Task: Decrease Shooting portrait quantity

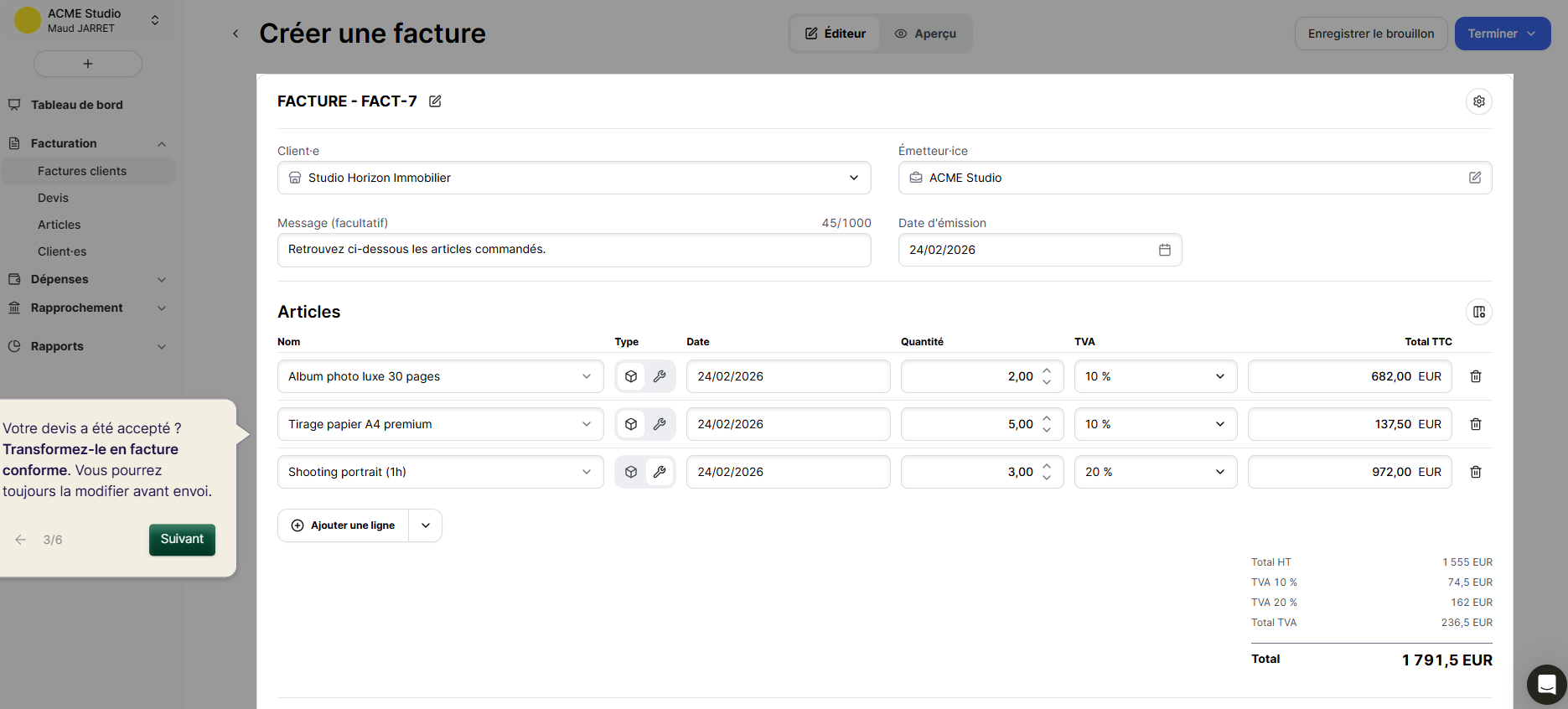Action: pyautogui.click(x=1047, y=478)
